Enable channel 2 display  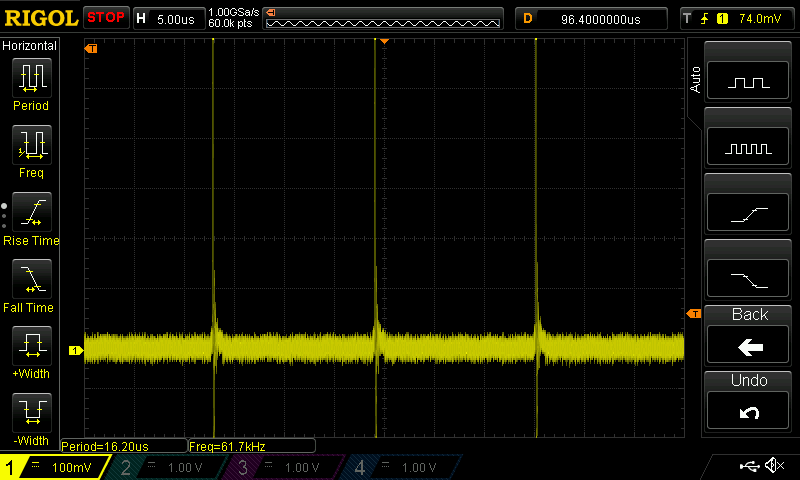168,468
